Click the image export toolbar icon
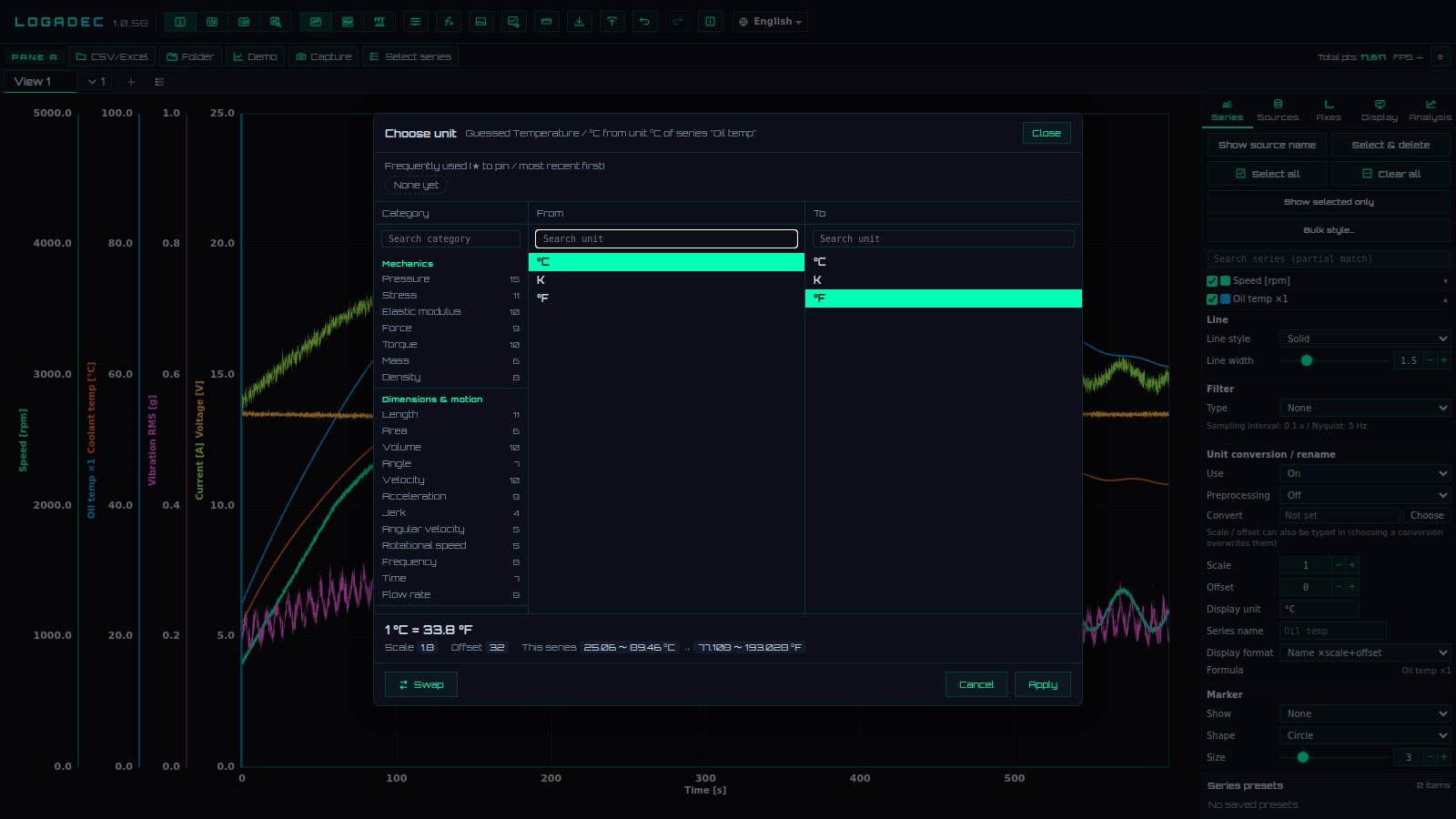Image resolution: width=1456 pixels, height=819 pixels. click(x=481, y=22)
